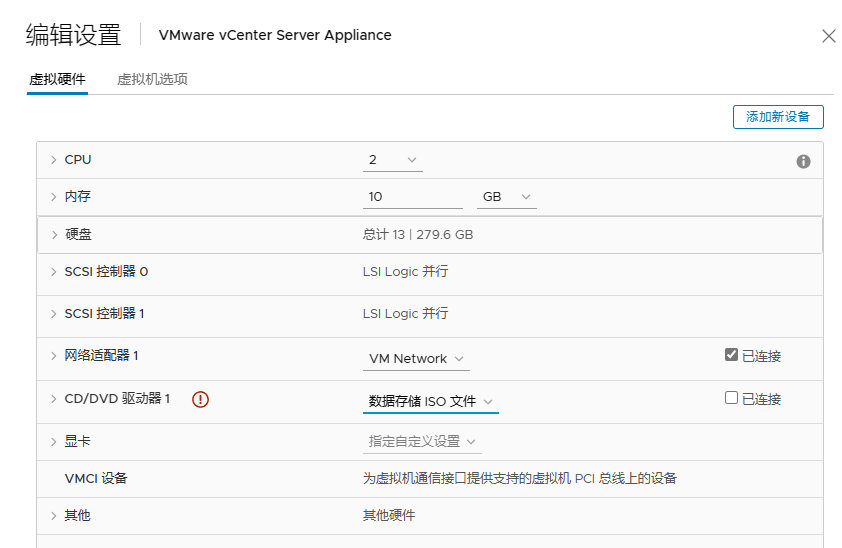Expand the 硬盘 hard disk row

(54, 235)
